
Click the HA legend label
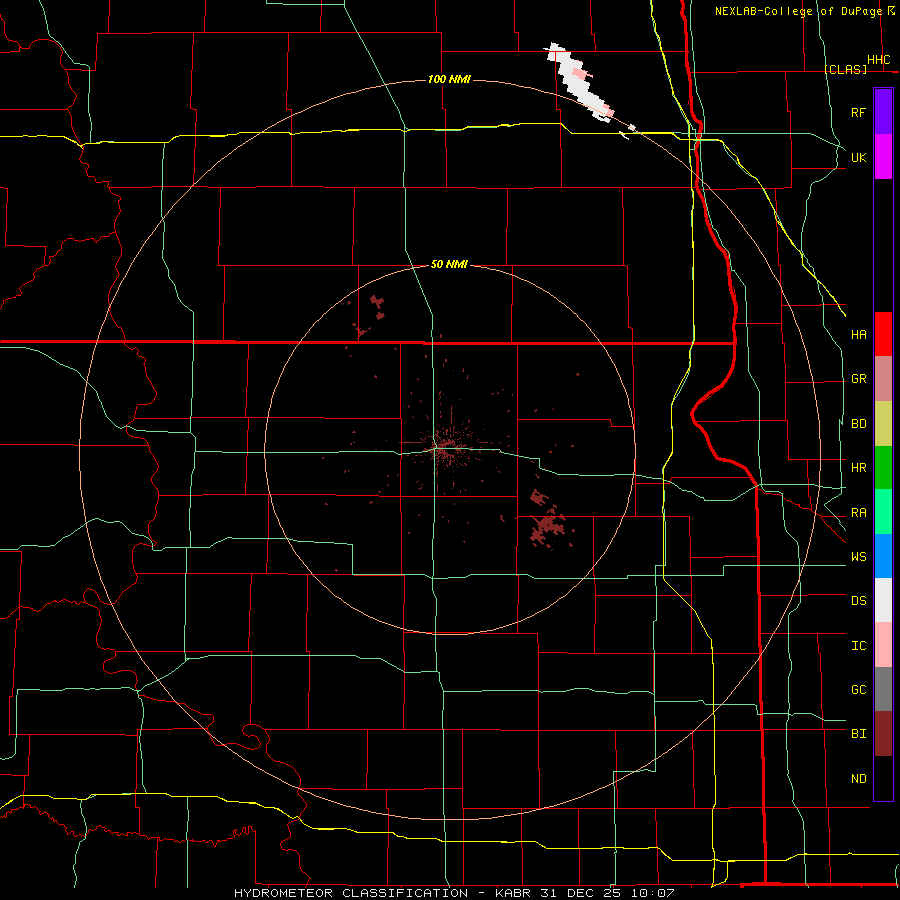pyautogui.click(x=859, y=334)
